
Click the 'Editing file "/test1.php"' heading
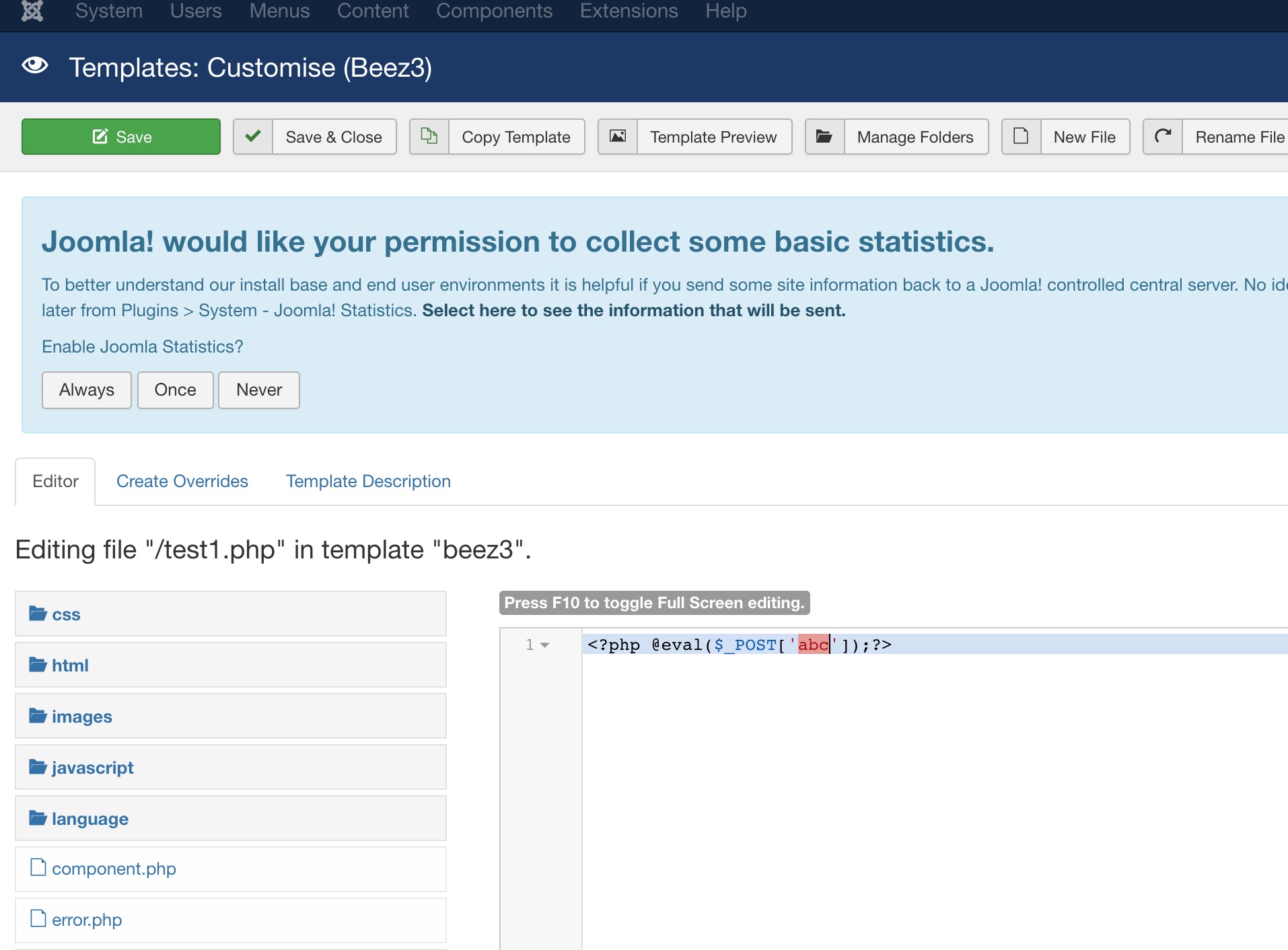pos(273,550)
